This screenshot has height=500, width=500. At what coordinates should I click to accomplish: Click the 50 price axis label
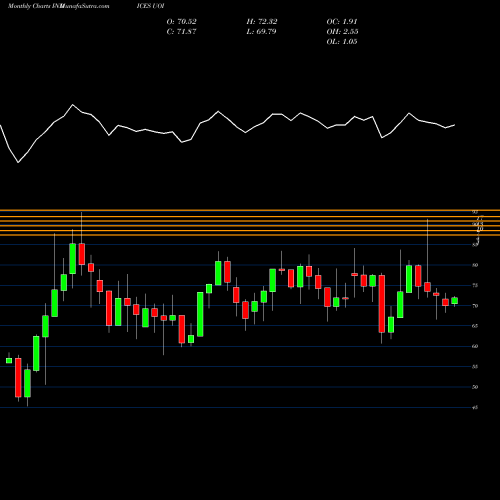[475, 387]
